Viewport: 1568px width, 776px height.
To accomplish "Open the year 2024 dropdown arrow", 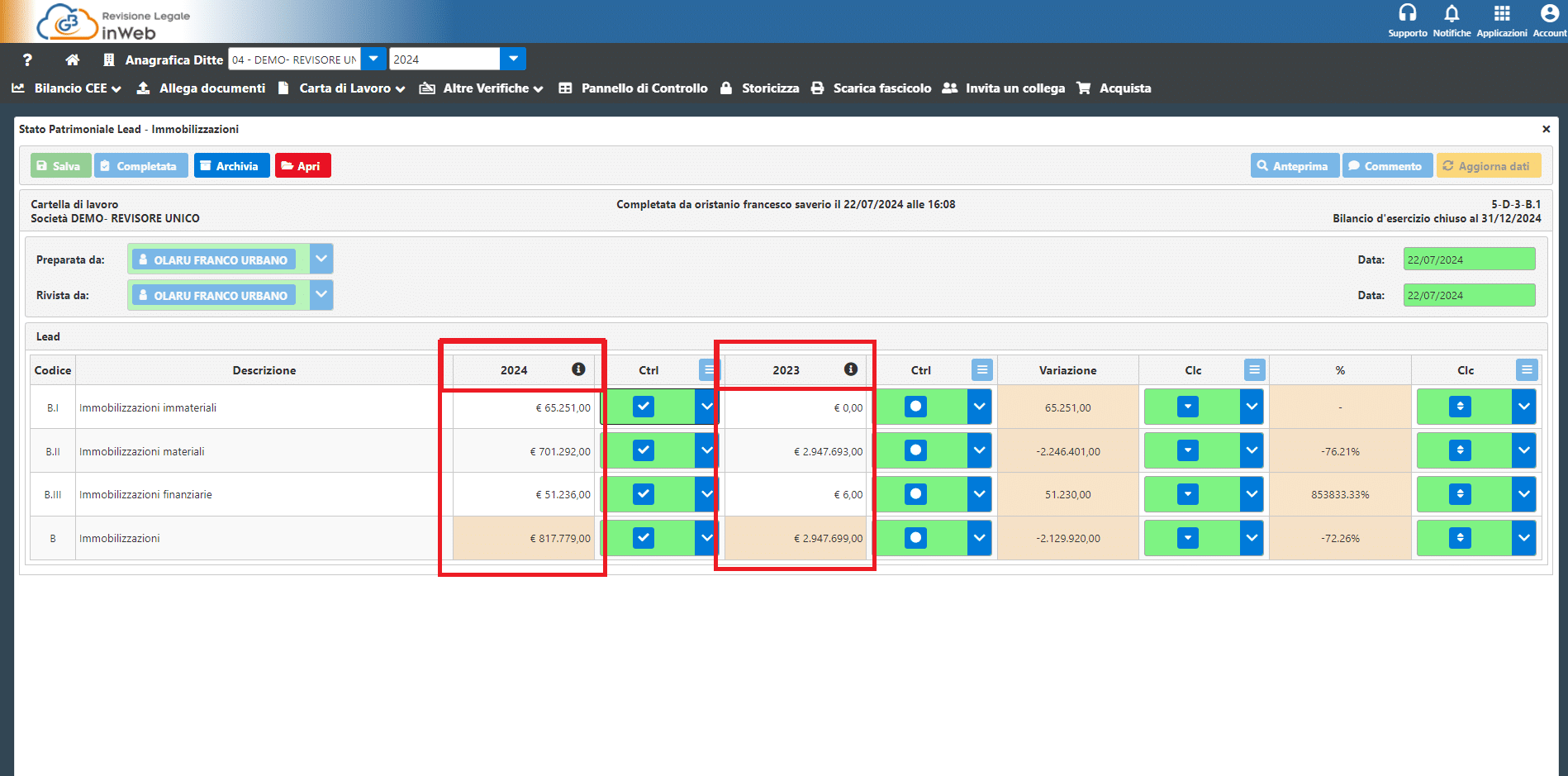I will (513, 59).
